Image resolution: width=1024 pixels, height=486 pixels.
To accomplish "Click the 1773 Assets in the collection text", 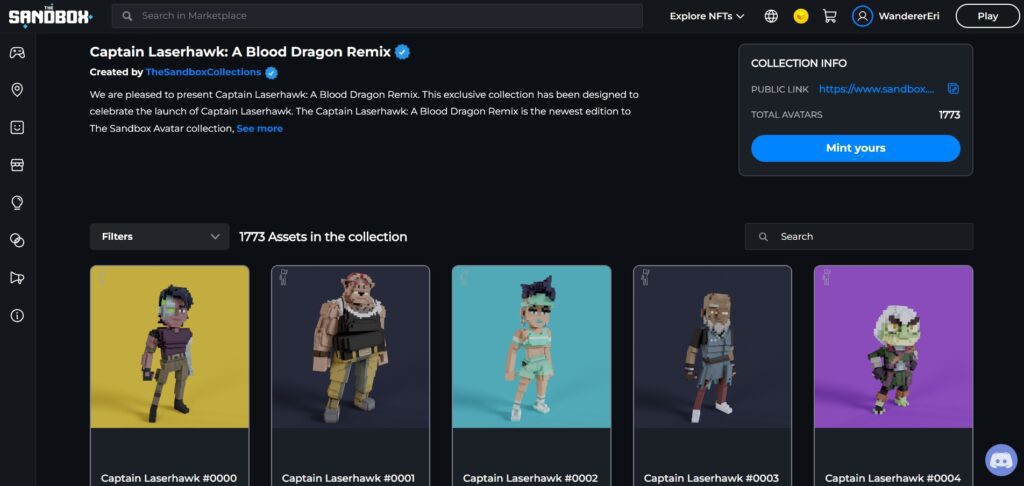I will (323, 236).
